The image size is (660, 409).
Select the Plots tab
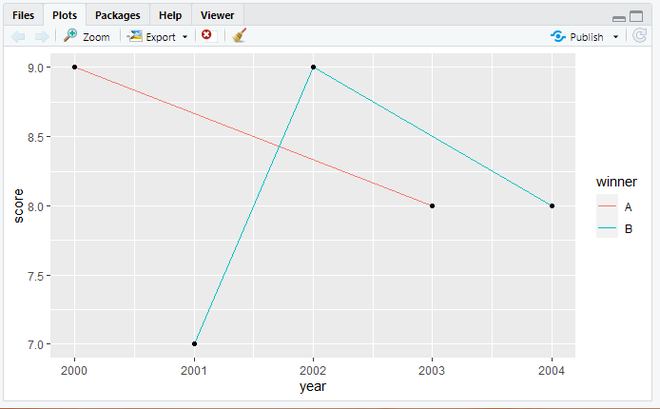(64, 16)
